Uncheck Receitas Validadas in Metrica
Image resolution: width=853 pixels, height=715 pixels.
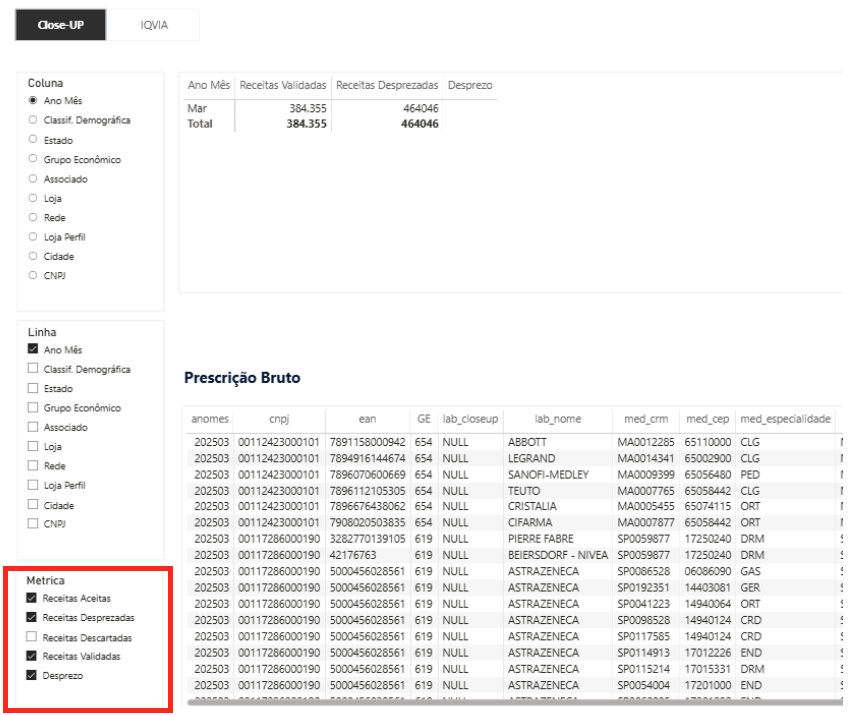[33, 656]
